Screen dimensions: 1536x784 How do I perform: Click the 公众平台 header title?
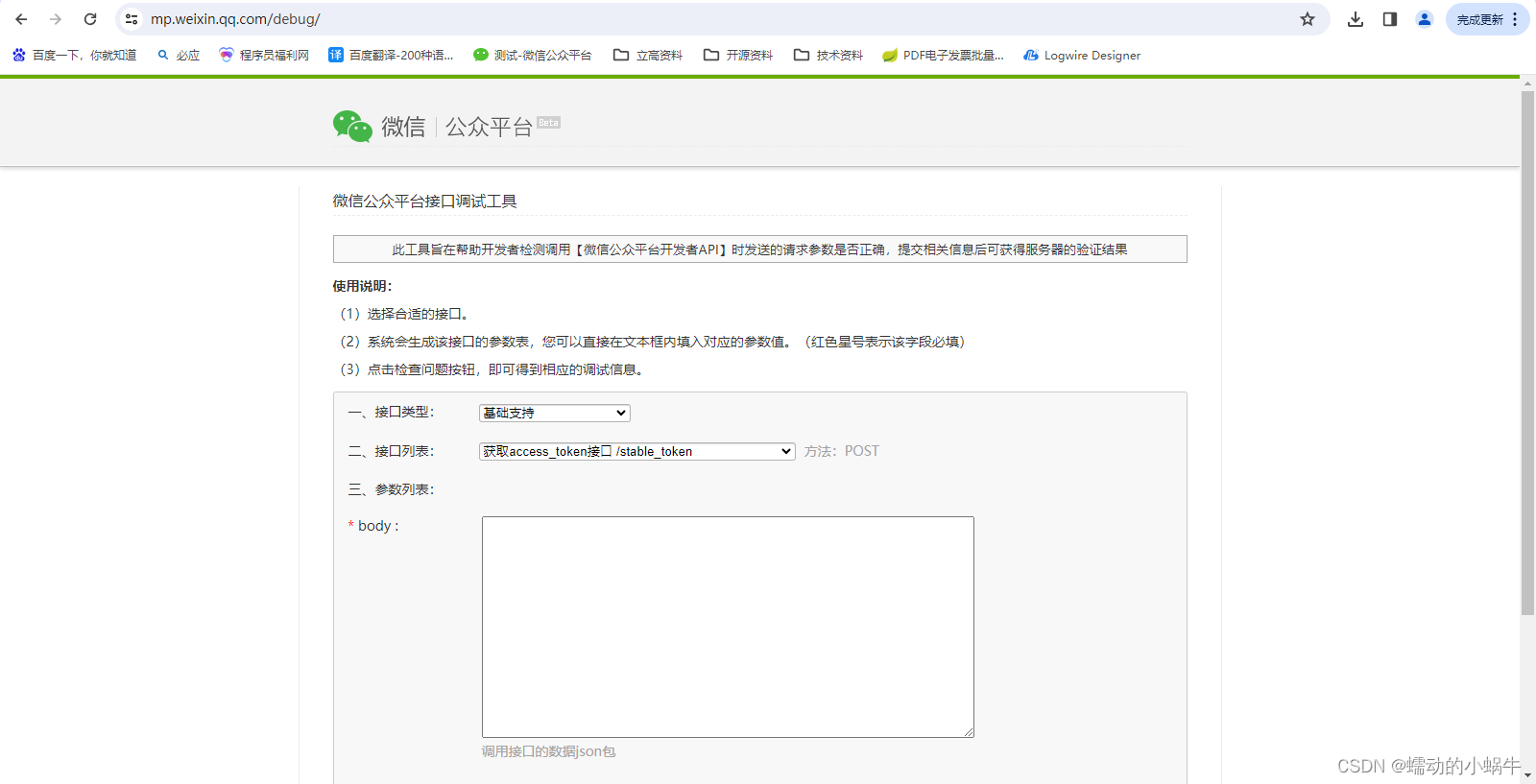click(x=489, y=127)
